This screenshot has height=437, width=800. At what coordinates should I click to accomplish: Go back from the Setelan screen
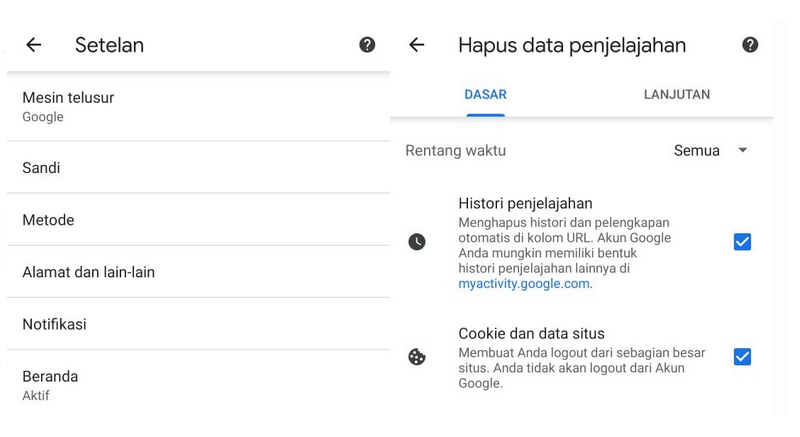click(34, 45)
